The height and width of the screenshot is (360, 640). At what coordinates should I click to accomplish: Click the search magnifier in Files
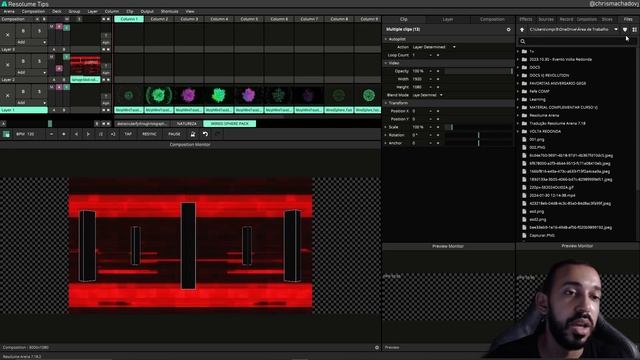pos(523,41)
